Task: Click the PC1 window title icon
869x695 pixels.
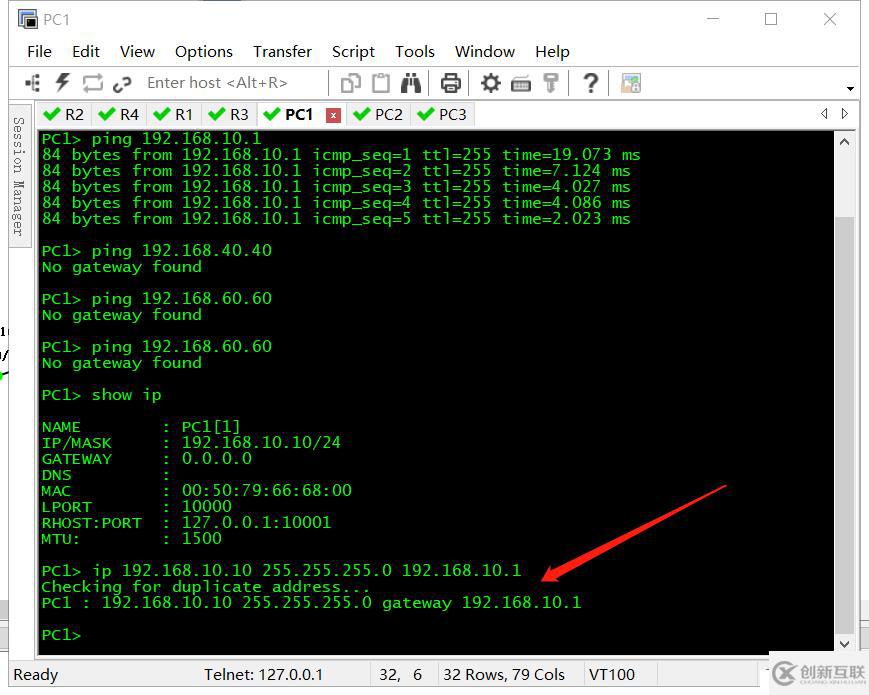Action: (28, 19)
